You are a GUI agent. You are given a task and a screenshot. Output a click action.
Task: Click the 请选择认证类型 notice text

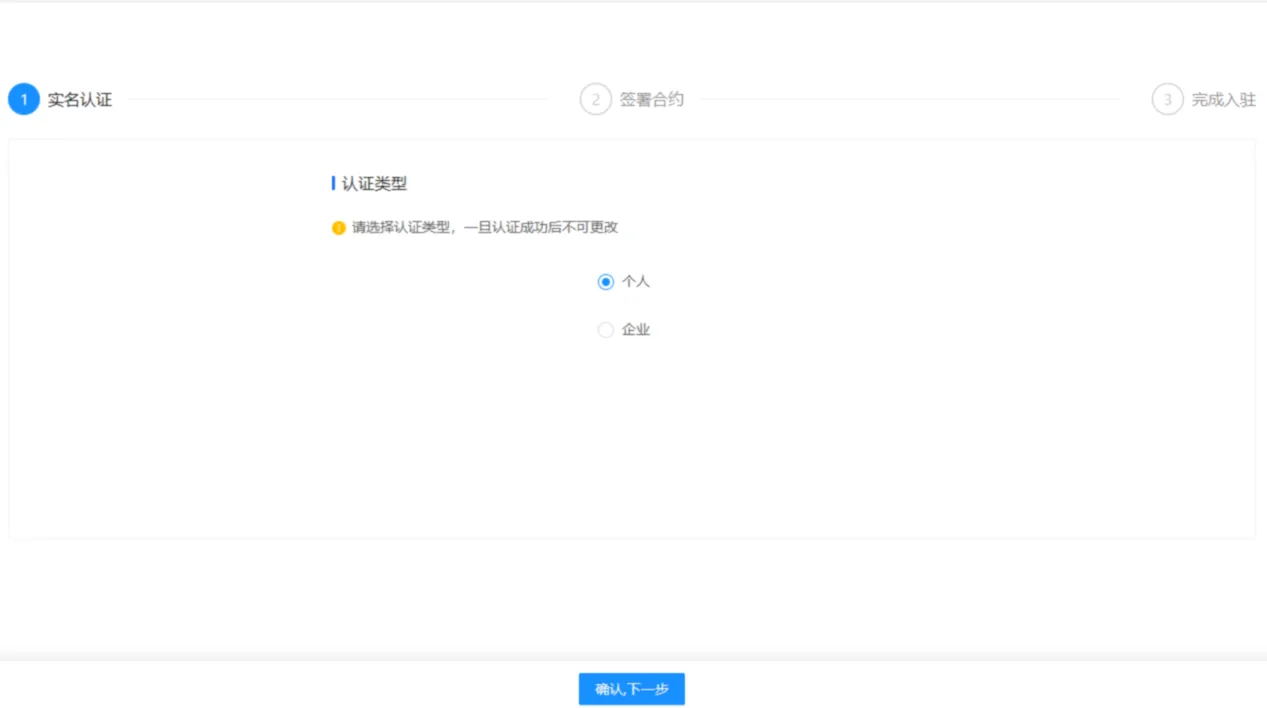[x=485, y=228]
